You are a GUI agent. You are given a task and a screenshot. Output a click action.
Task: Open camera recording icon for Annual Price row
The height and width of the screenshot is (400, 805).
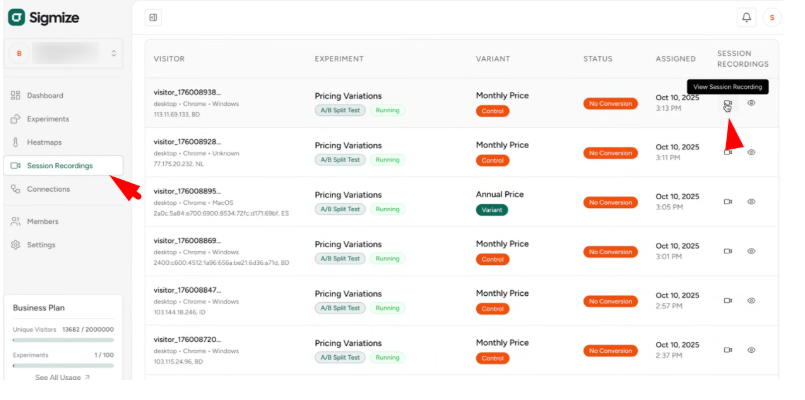(728, 201)
